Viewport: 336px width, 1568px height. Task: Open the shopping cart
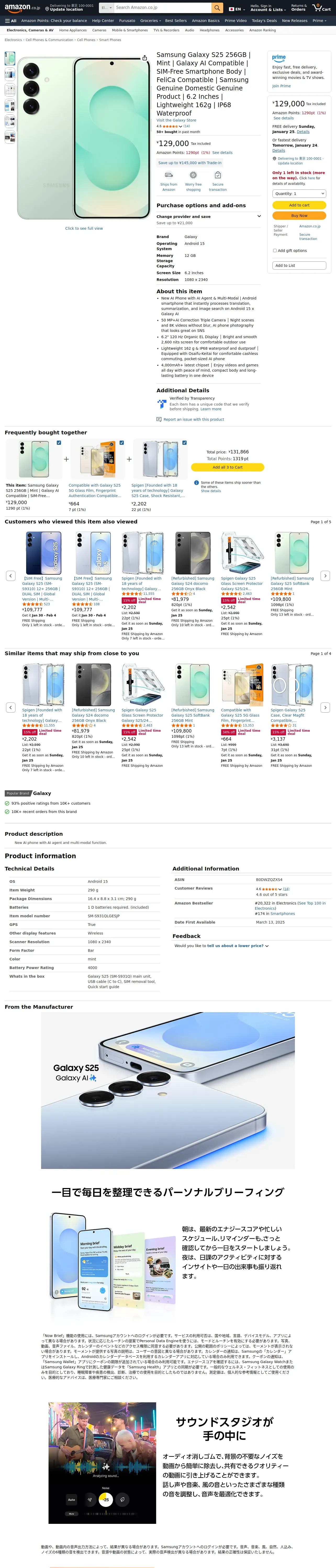point(321,8)
